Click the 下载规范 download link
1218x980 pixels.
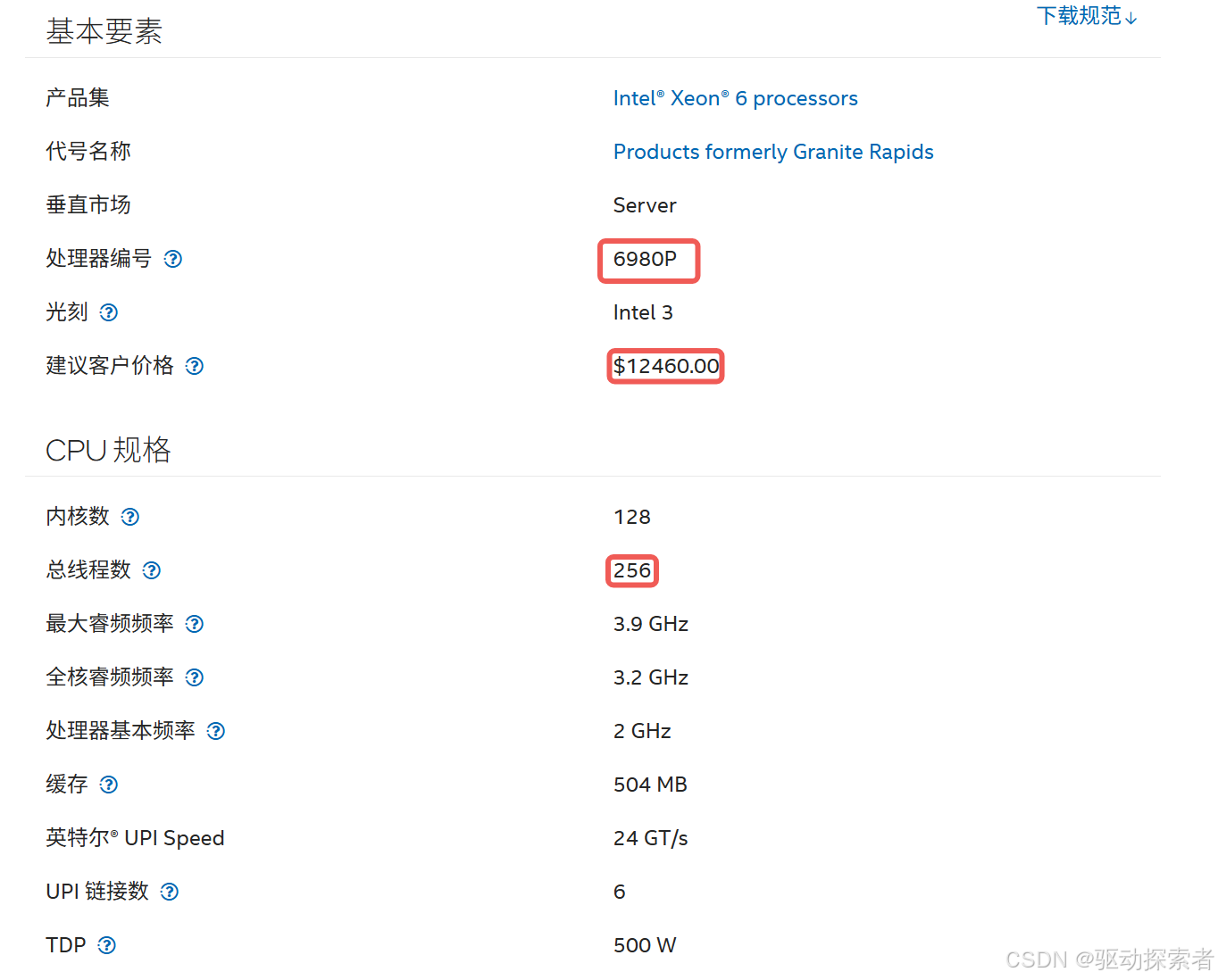click(1087, 16)
